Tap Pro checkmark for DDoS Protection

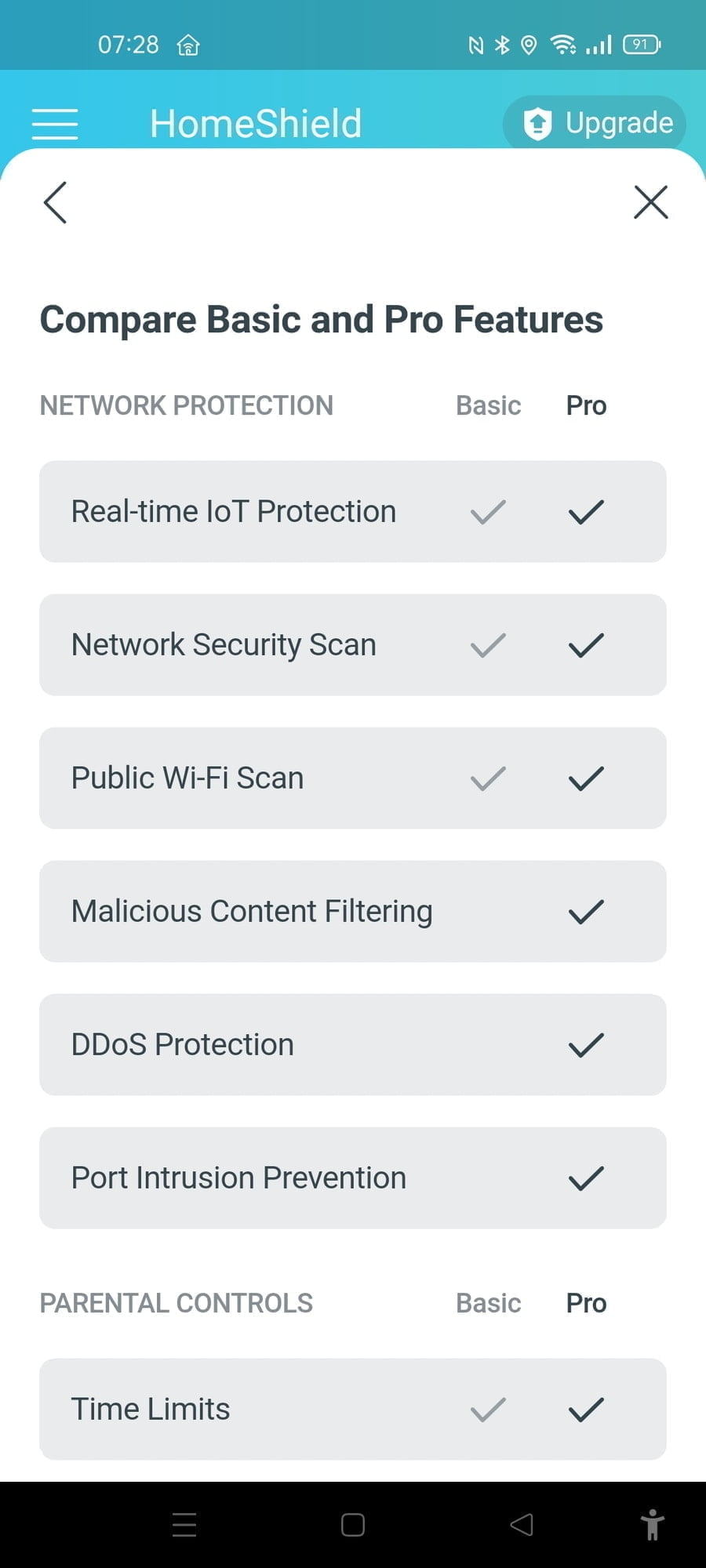pos(586,1045)
